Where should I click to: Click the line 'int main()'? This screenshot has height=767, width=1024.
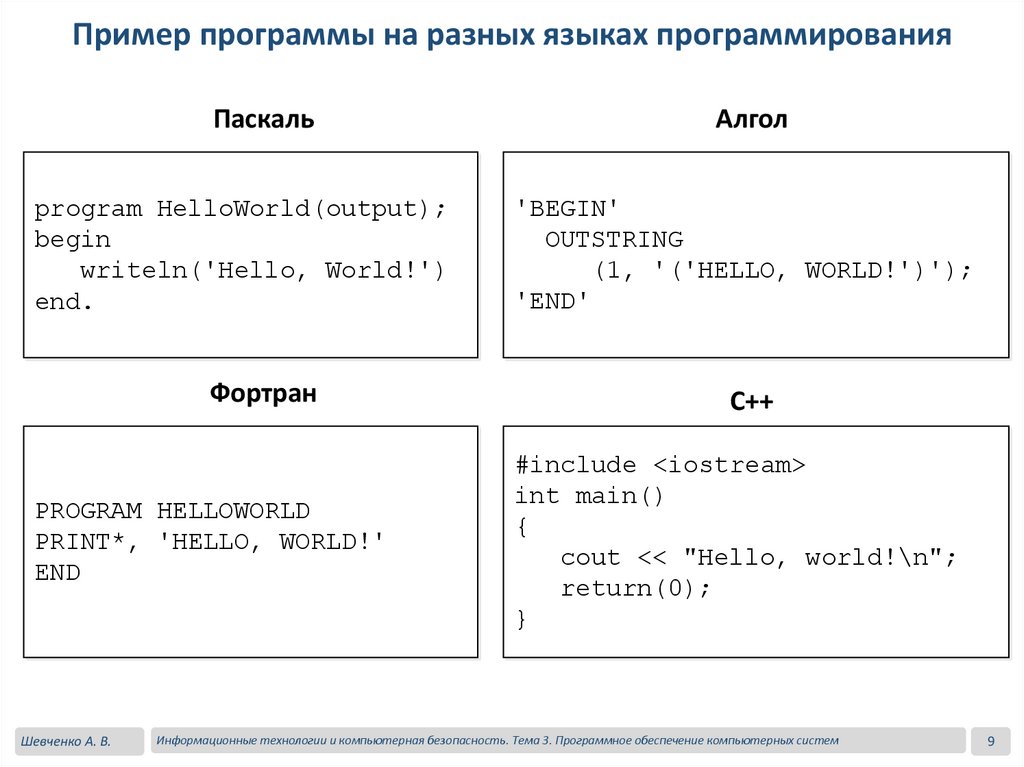589,496
